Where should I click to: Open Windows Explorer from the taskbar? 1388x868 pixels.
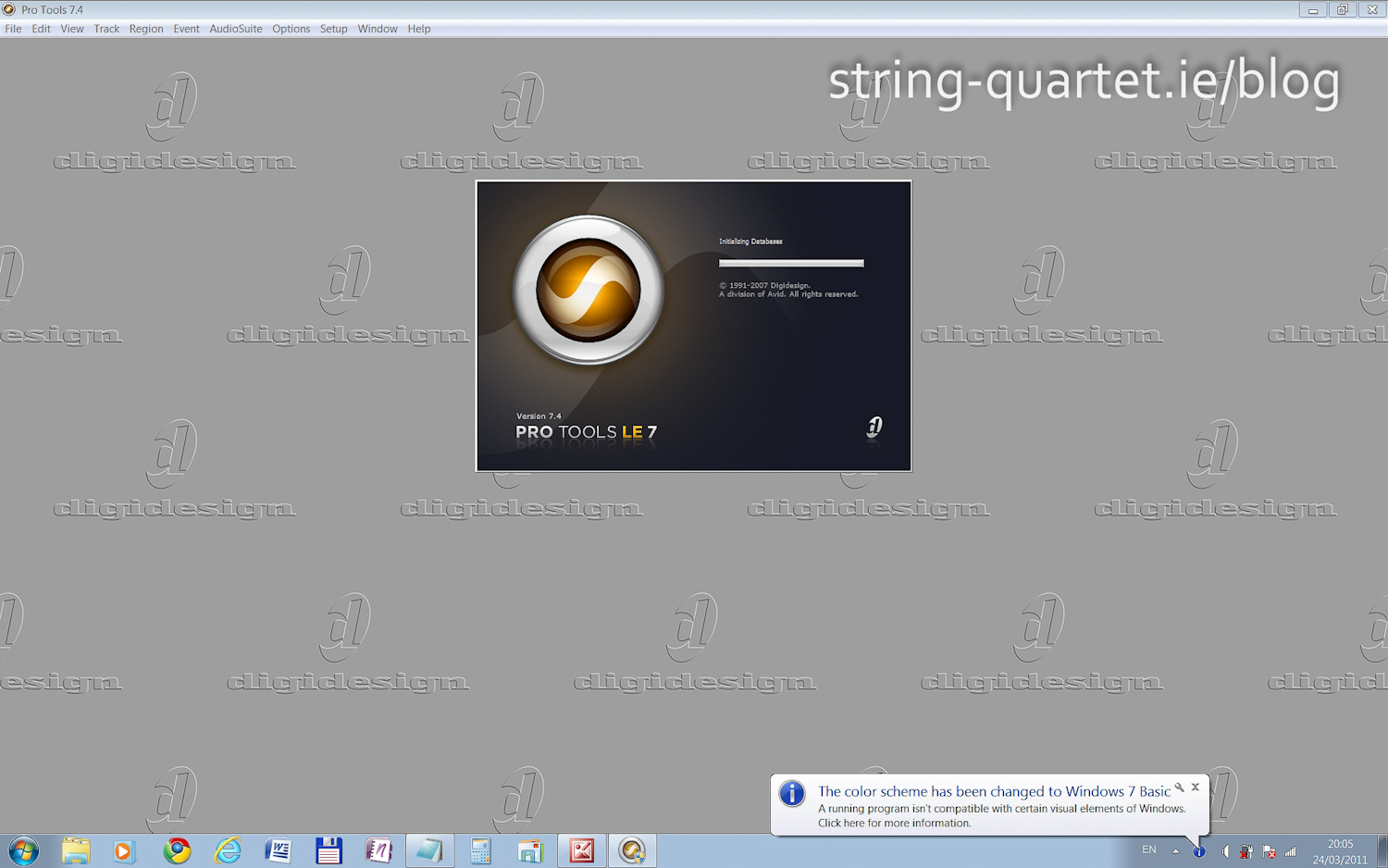point(76,850)
